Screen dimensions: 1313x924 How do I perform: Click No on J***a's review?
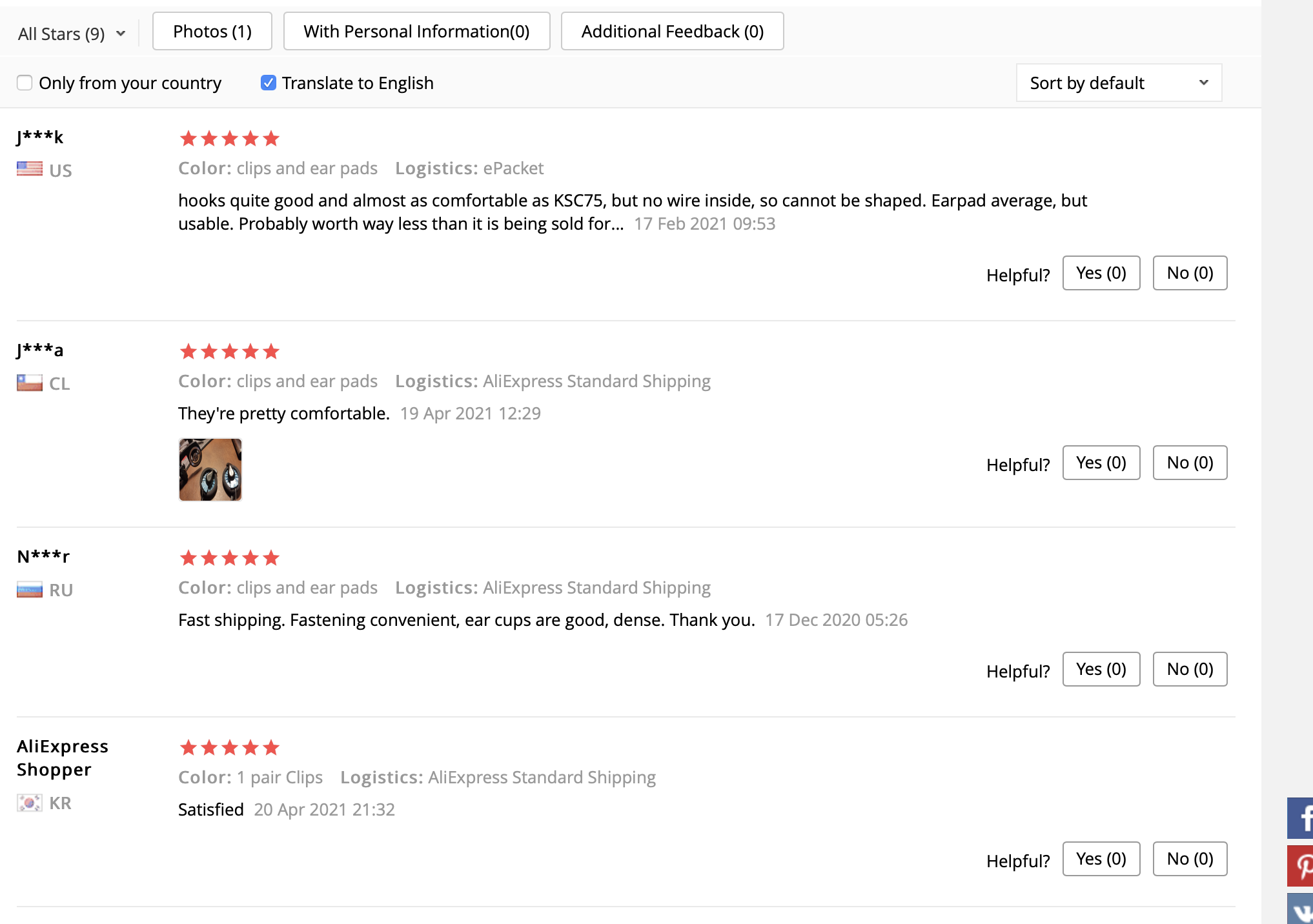(1189, 463)
